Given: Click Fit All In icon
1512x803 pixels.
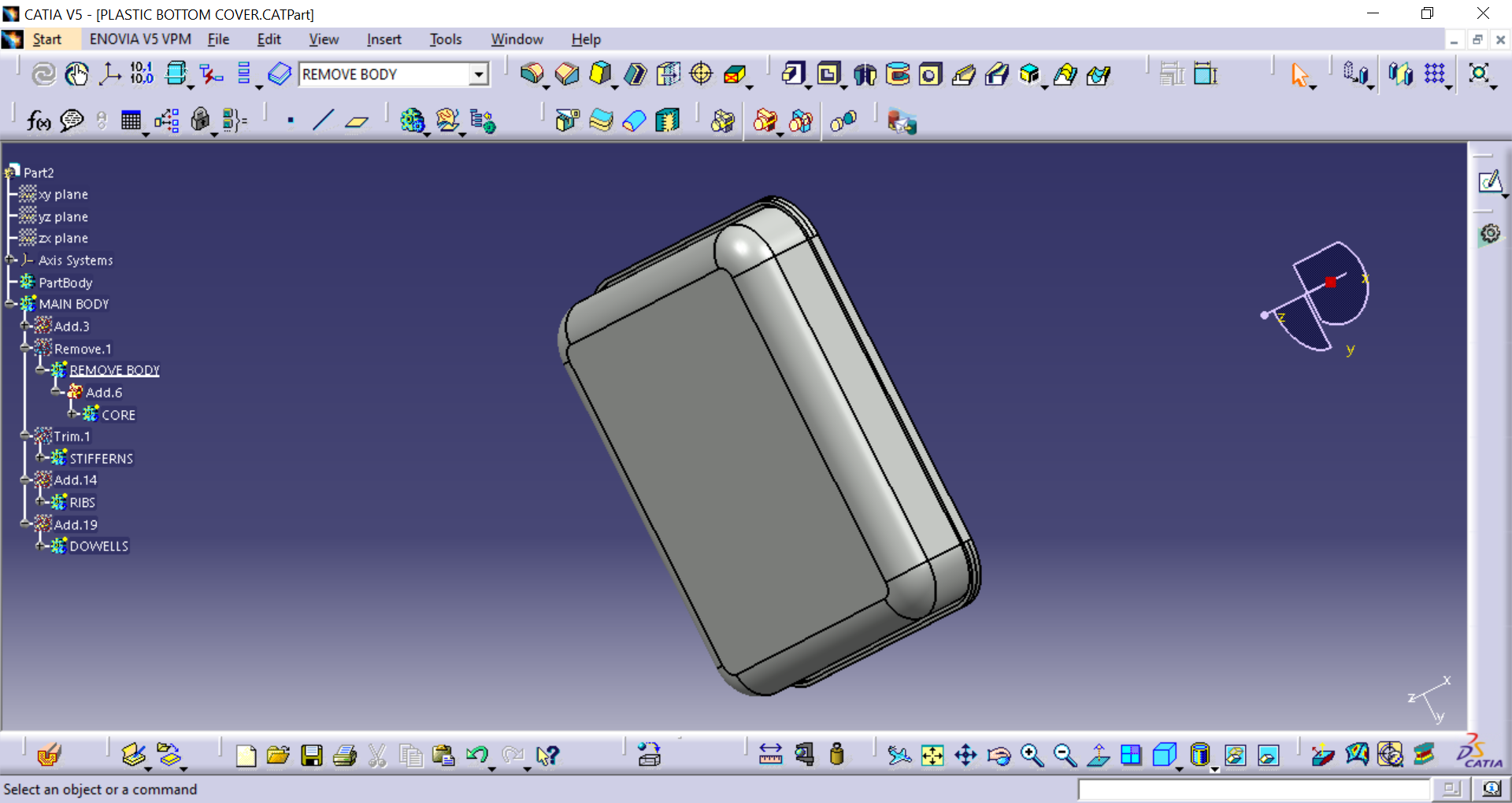Looking at the screenshot, I should 932,756.
